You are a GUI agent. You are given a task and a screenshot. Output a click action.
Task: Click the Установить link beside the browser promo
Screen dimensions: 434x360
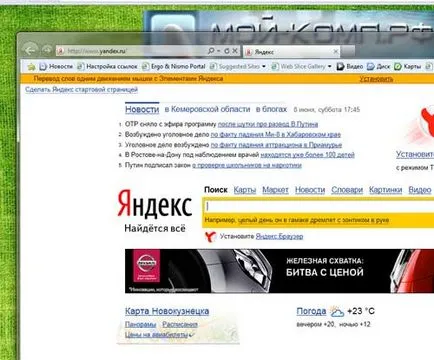415,154
